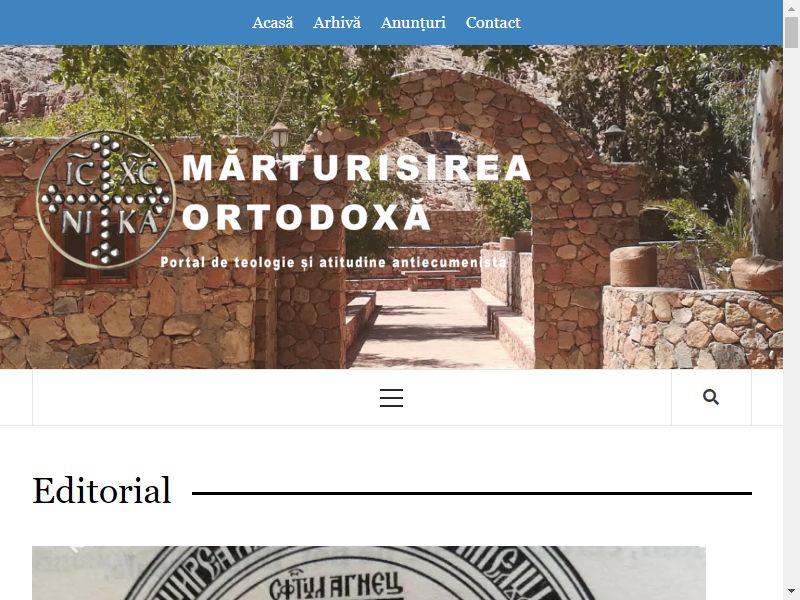The height and width of the screenshot is (600, 800).
Task: Open the hamburger menu icon
Action: (391, 397)
